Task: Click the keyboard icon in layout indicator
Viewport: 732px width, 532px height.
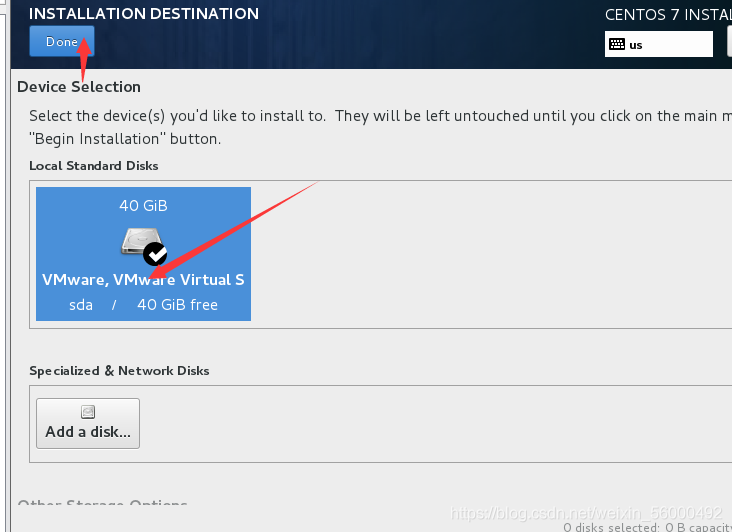Action: click(x=617, y=44)
